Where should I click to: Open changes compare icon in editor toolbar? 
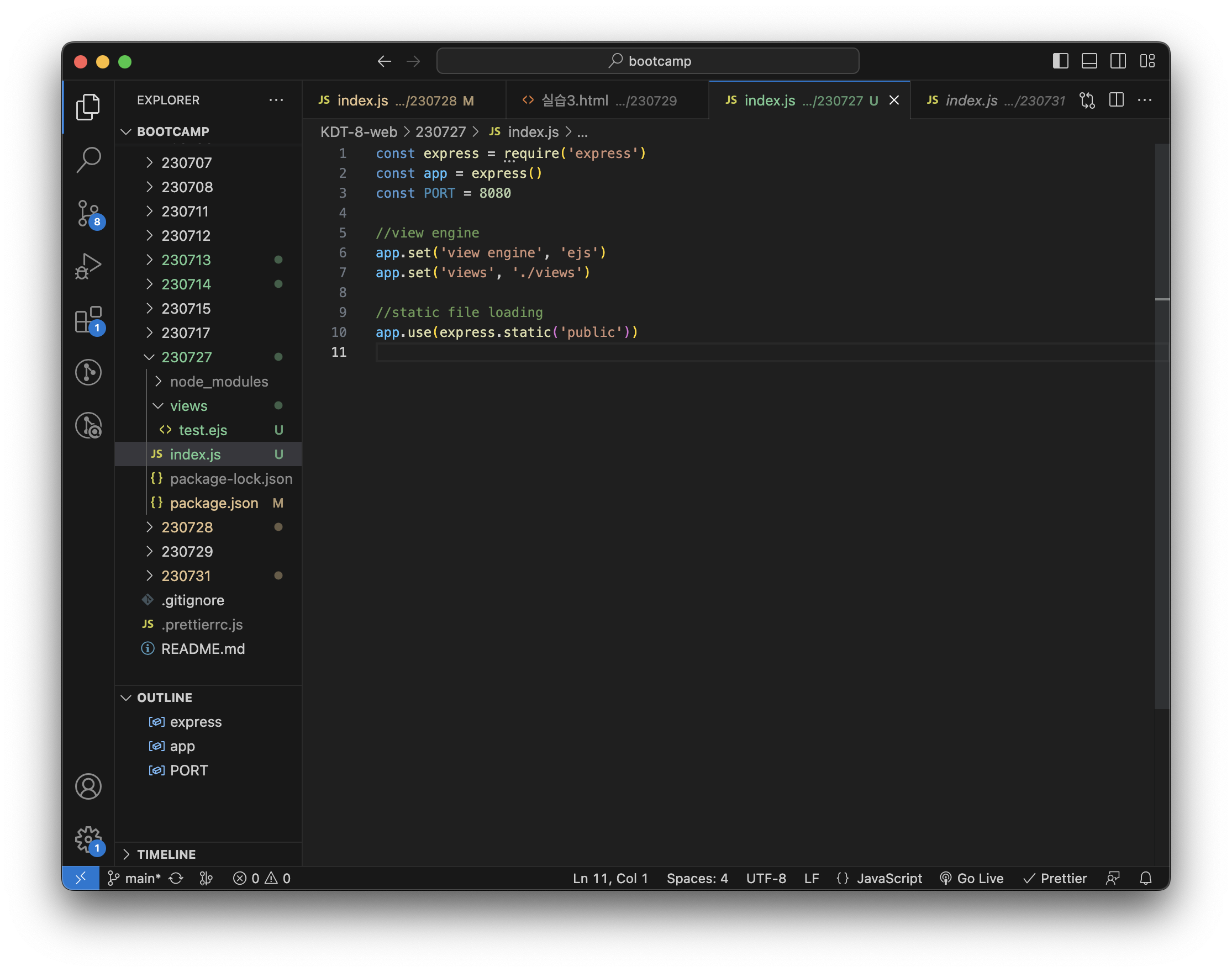point(1087,100)
